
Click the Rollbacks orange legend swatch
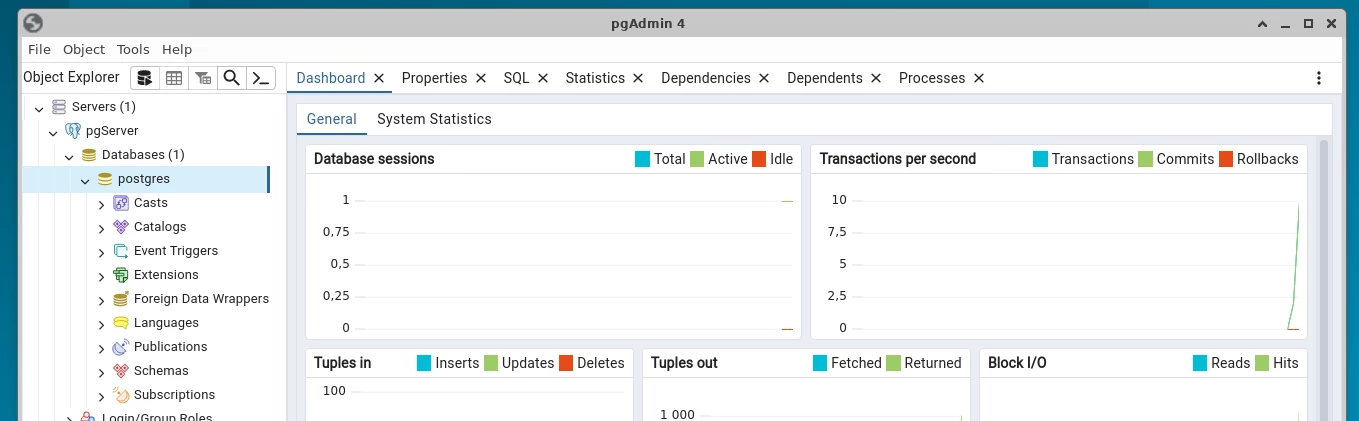[x=1225, y=159]
